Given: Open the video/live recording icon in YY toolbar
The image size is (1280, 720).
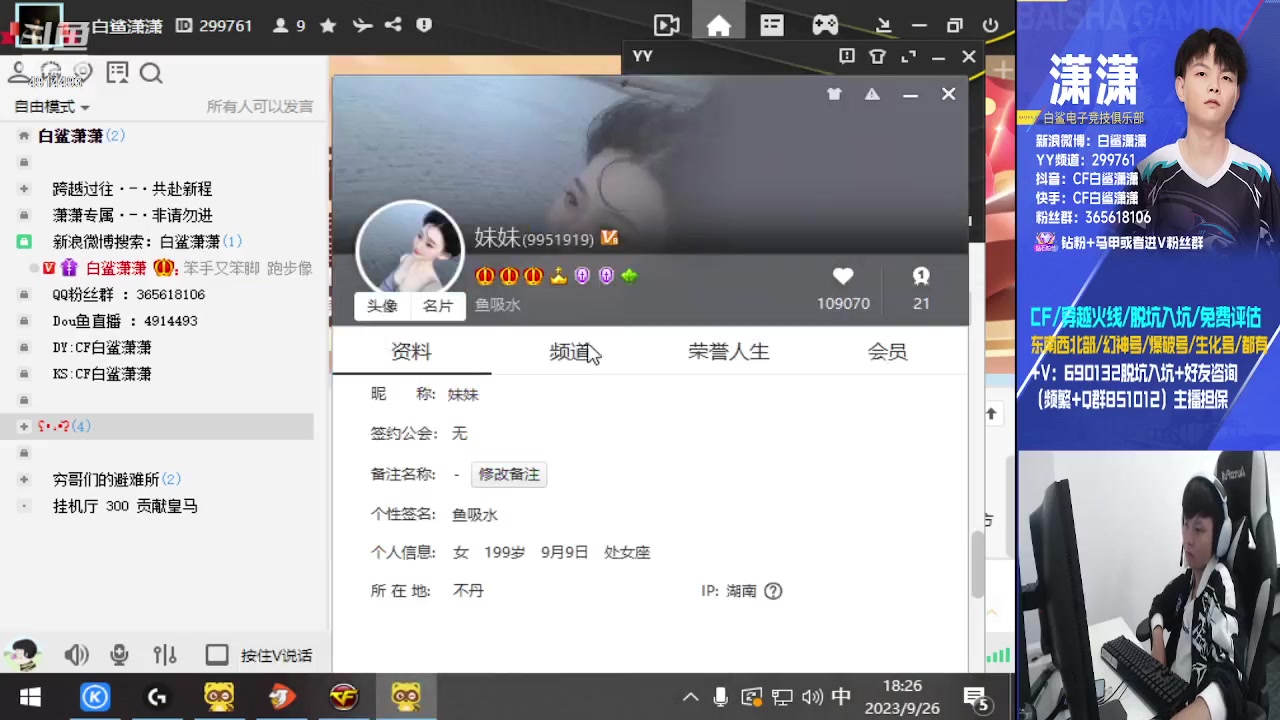Looking at the screenshot, I should (x=667, y=26).
